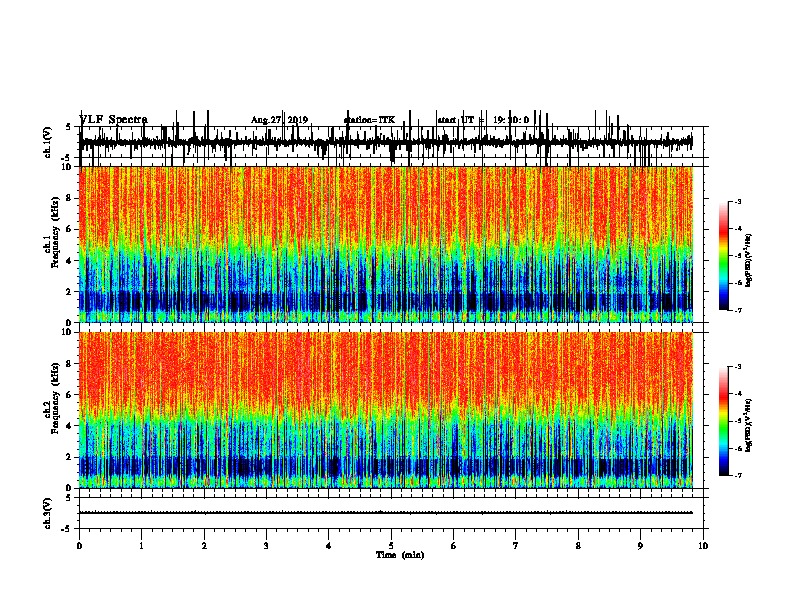Image resolution: width=792 pixels, height=612 pixels.
Task: Click time axis tick label '4'
Action: click(x=329, y=546)
